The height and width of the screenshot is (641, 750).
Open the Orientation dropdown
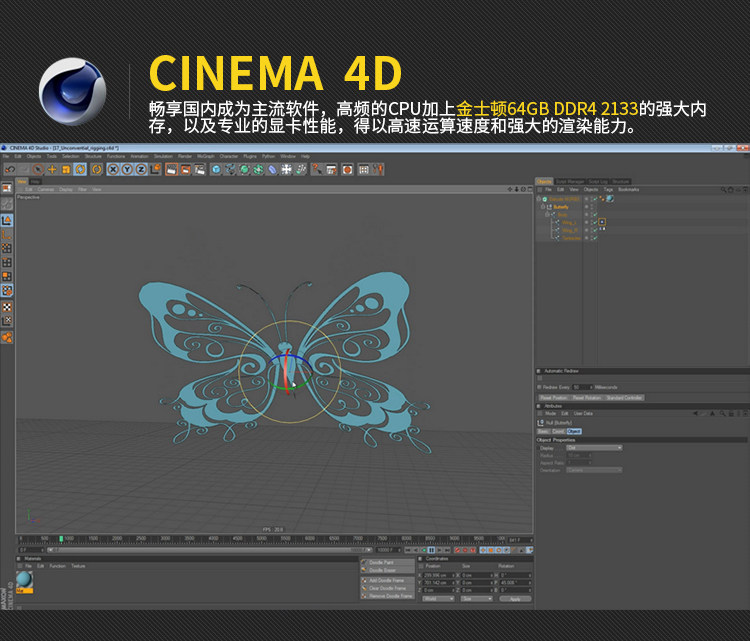[594, 470]
